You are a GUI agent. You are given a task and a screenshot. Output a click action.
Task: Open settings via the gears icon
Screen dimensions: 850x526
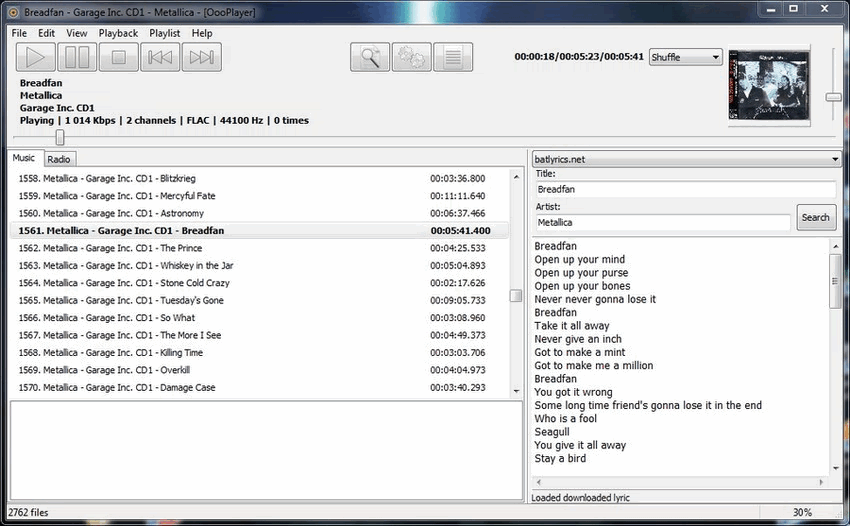[411, 57]
